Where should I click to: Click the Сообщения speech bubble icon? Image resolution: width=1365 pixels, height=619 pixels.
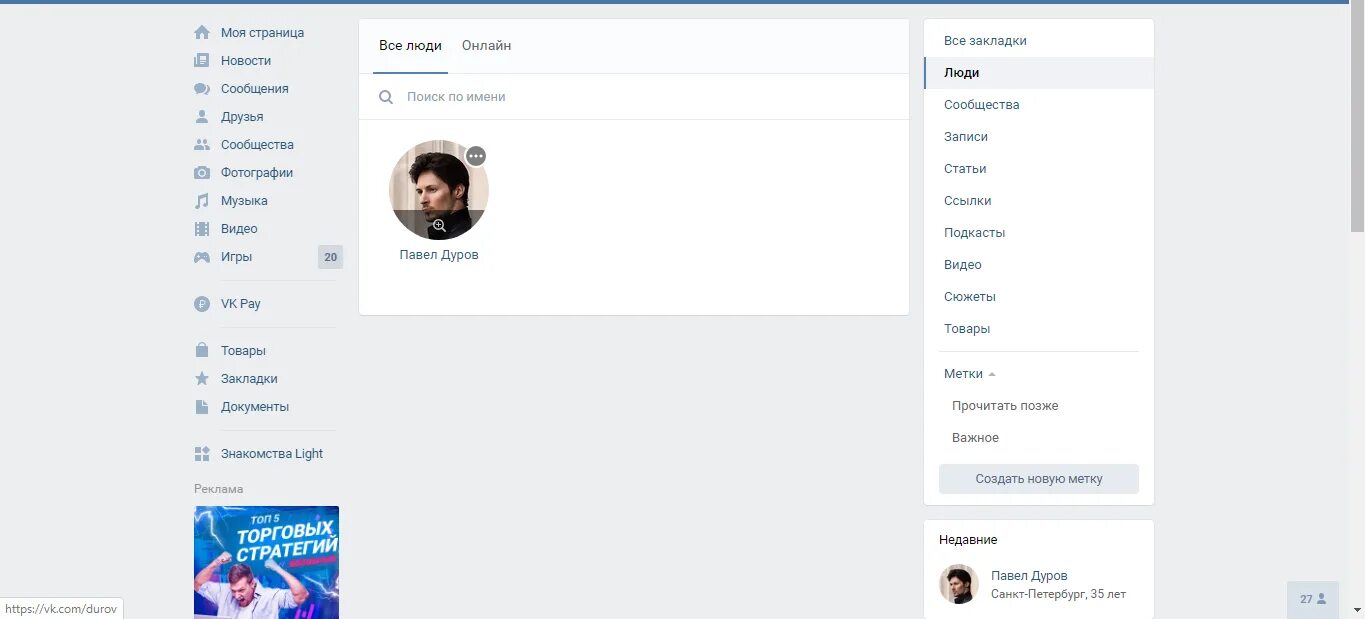click(202, 89)
